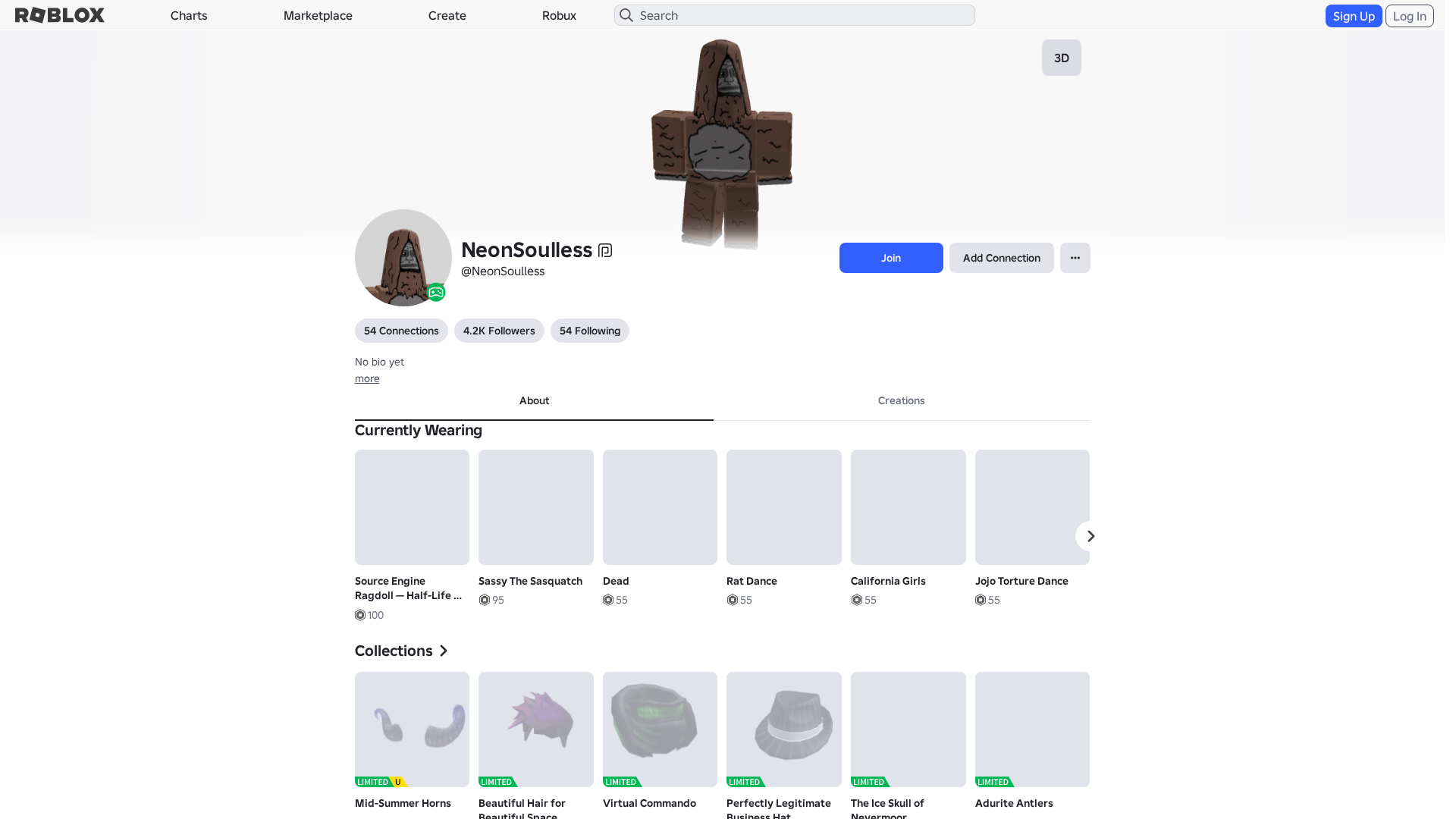Click the search magnifier icon
The image size is (1456, 819).
click(x=626, y=15)
